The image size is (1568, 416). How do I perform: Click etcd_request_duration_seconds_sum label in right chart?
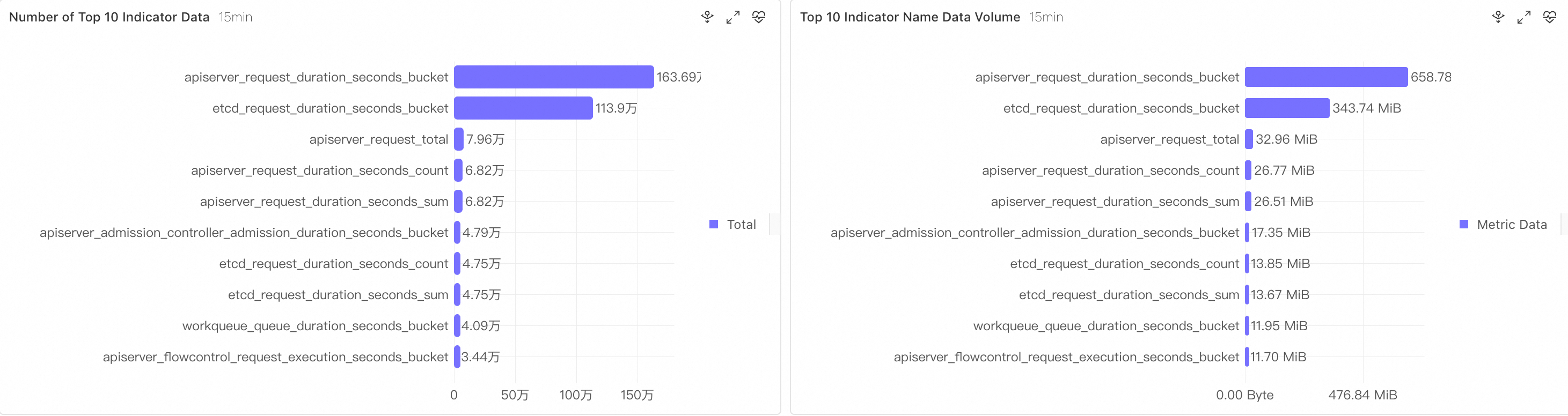click(1129, 294)
